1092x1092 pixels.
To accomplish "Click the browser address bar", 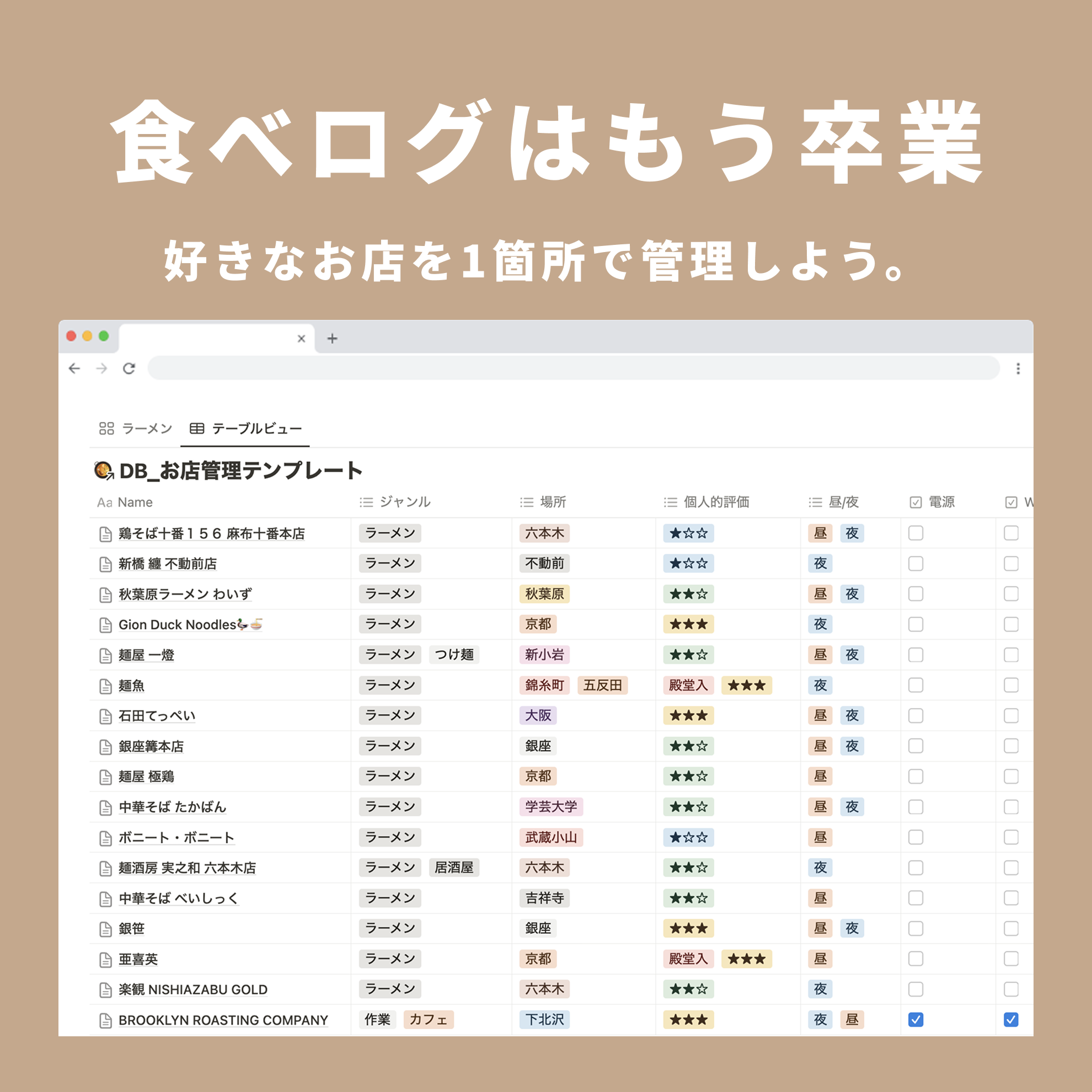I will tap(573, 368).
